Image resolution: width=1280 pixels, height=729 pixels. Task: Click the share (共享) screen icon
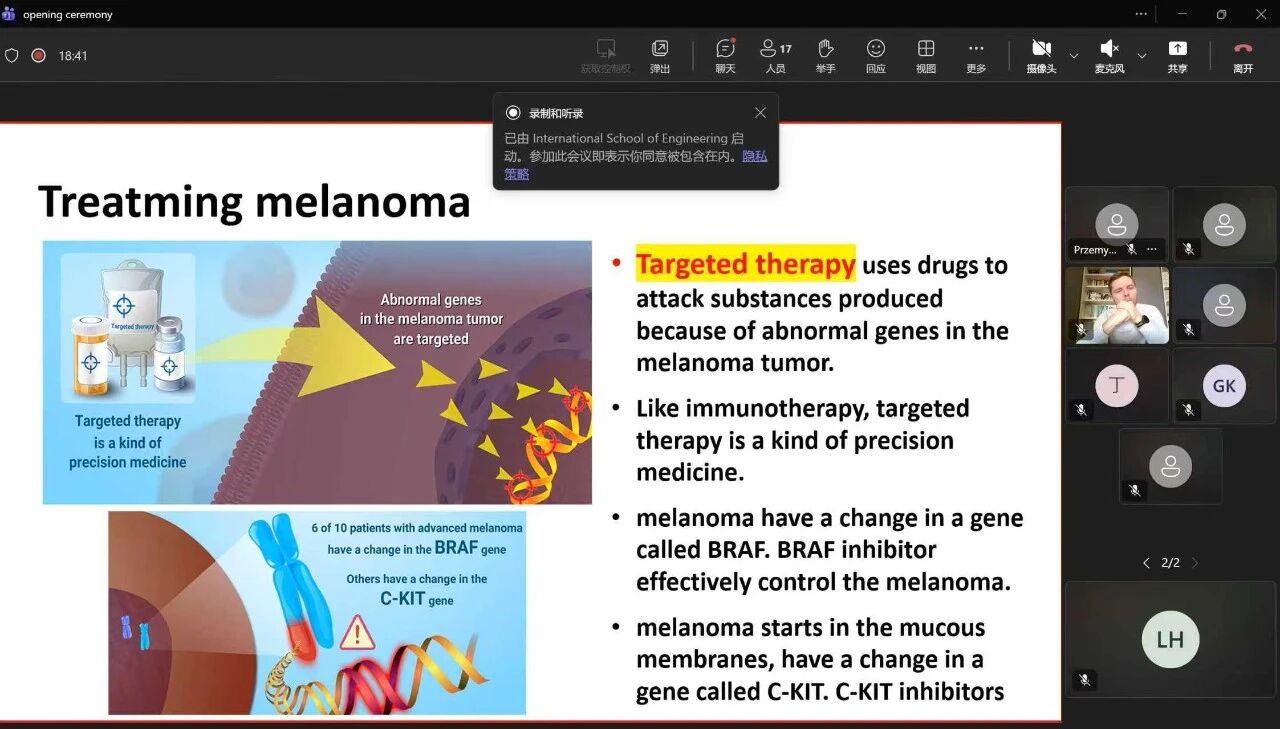pyautogui.click(x=1177, y=55)
